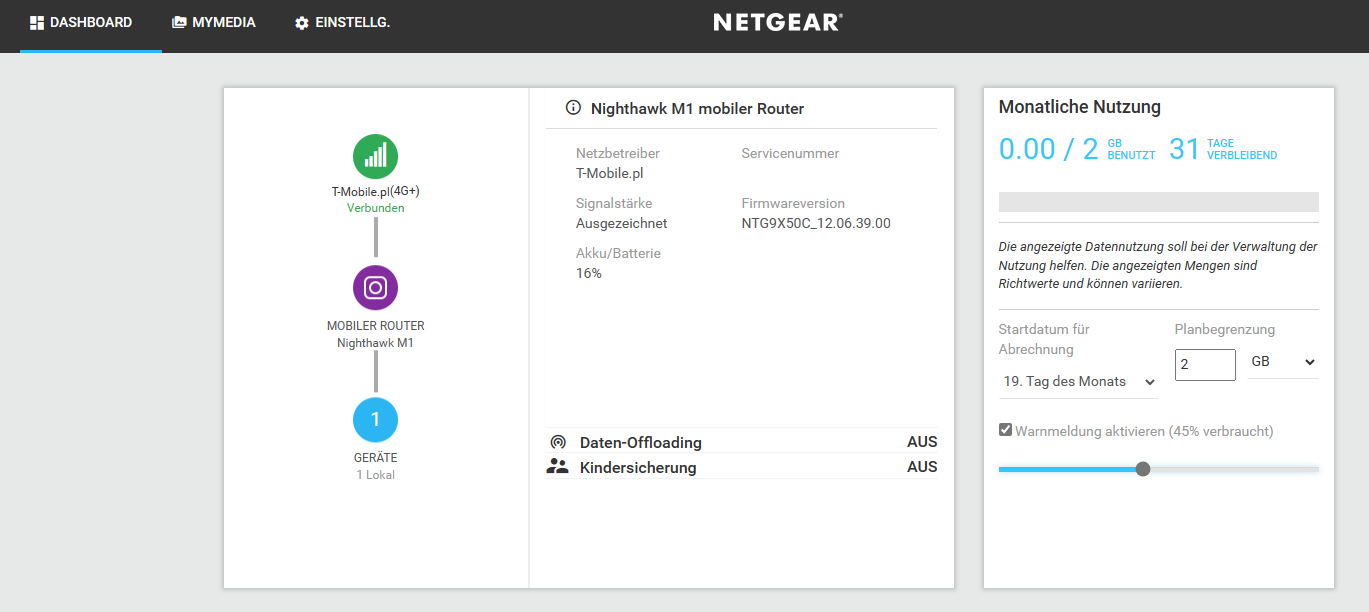Click AUS status next to Kindersicherung
The width and height of the screenshot is (1369, 612).
click(x=922, y=467)
